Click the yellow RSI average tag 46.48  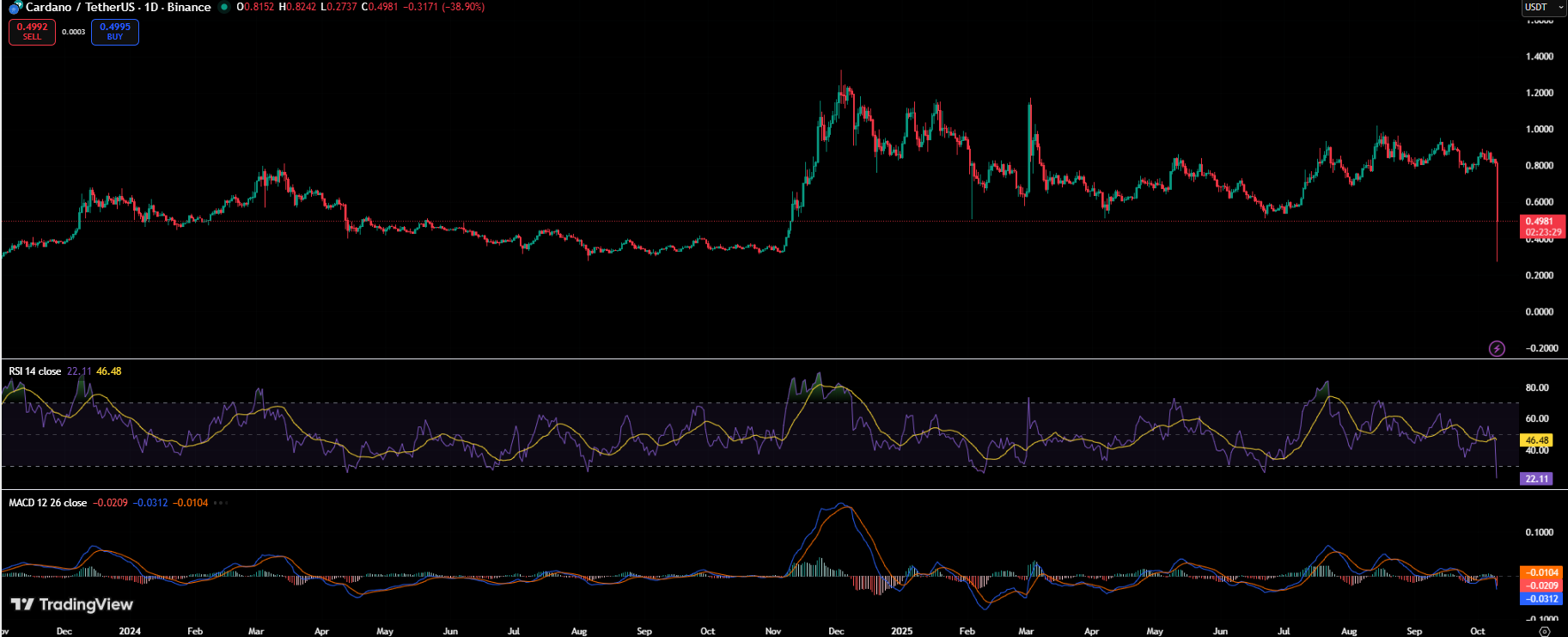pyautogui.click(x=1536, y=440)
